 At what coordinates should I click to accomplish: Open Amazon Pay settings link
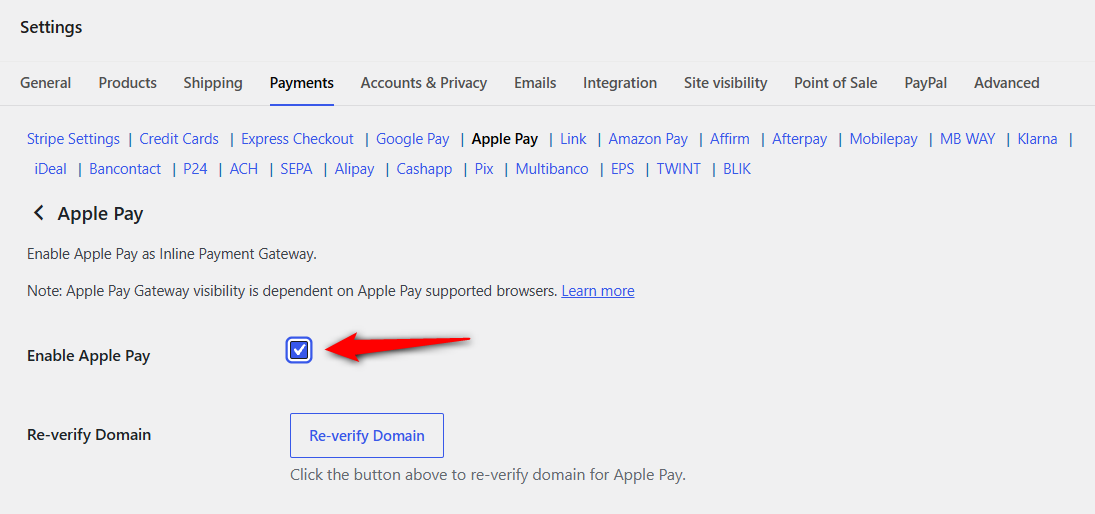pyautogui.click(x=648, y=139)
